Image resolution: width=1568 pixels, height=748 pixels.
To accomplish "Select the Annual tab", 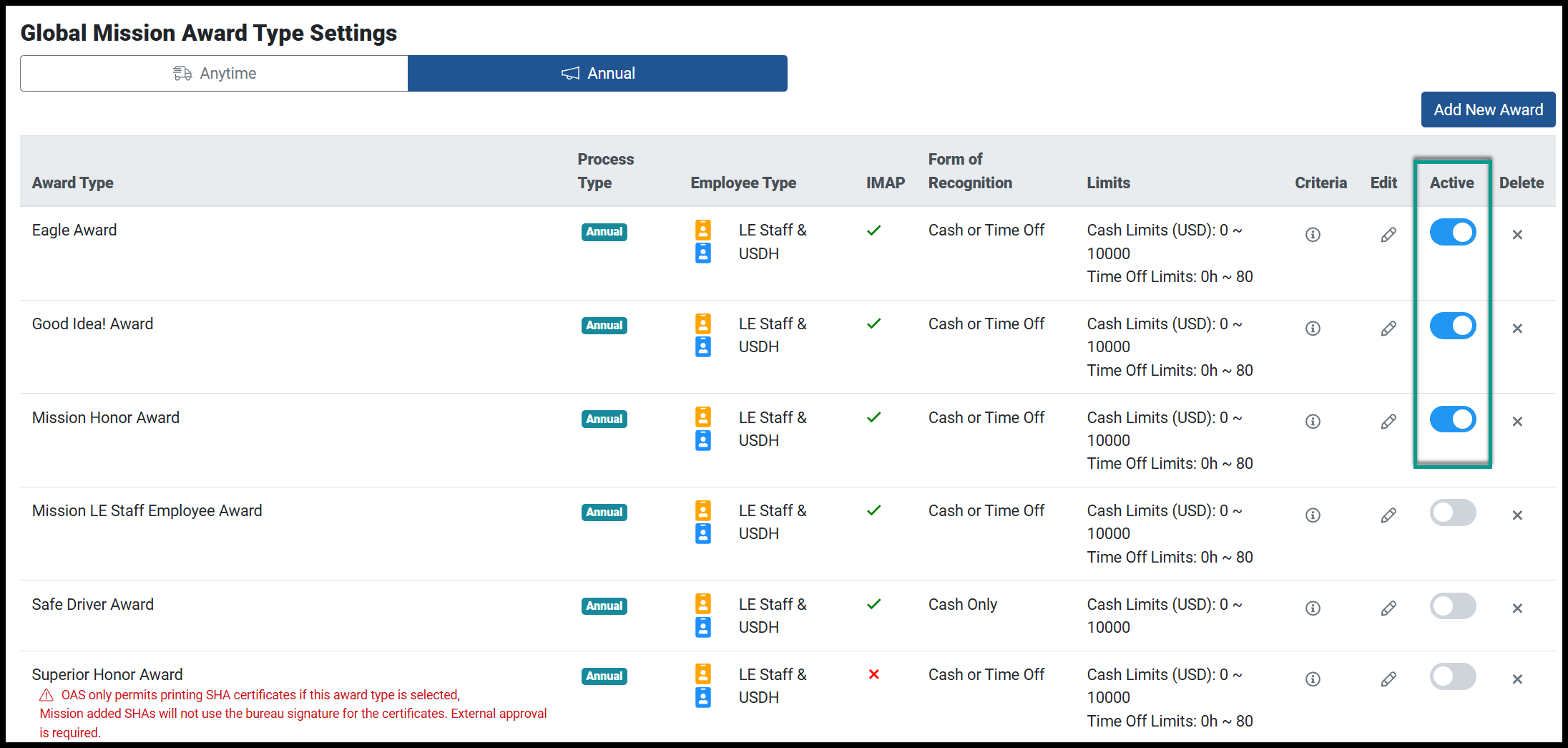I will pos(597,73).
